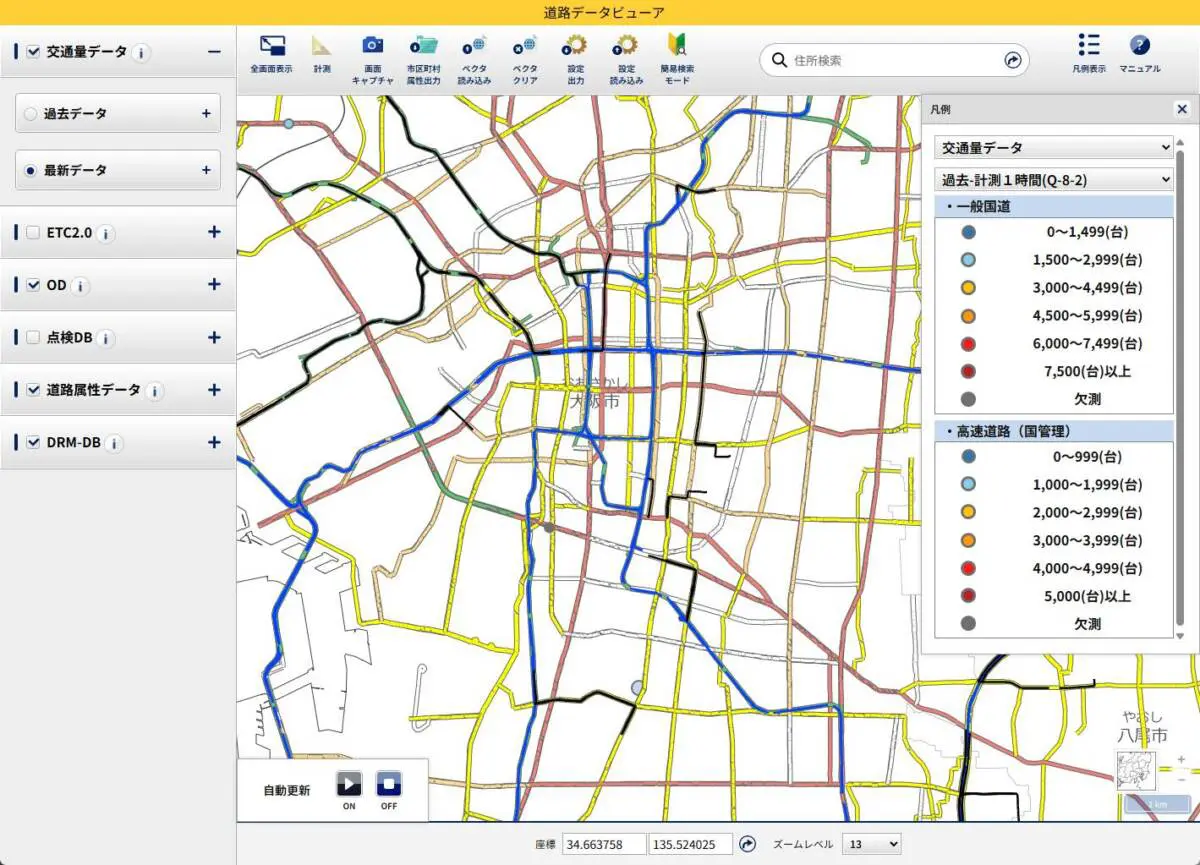Click the 5,000(台)以上 legend text

coord(1087,597)
